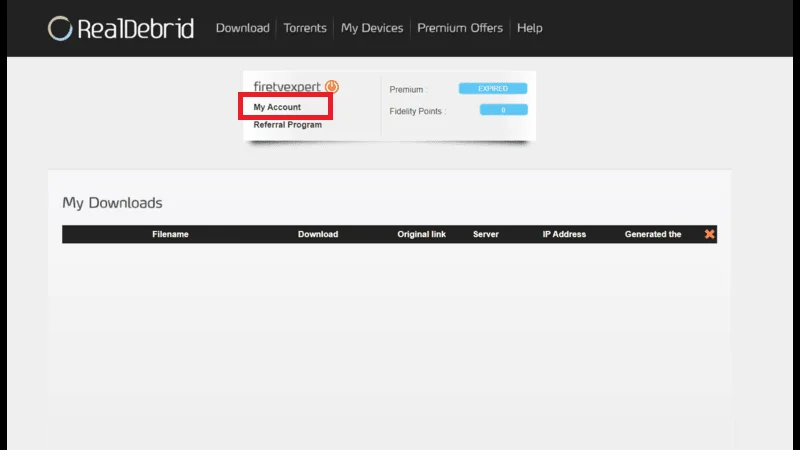Click the Filename column header
This screenshot has height=450, width=800.
click(x=170, y=234)
